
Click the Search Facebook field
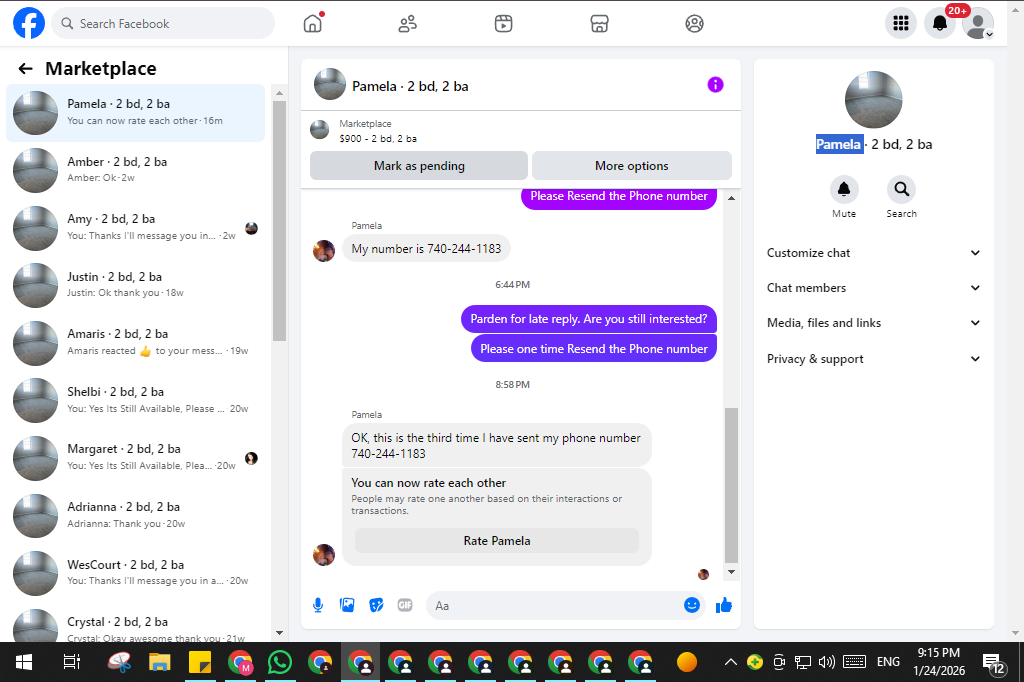coord(163,24)
